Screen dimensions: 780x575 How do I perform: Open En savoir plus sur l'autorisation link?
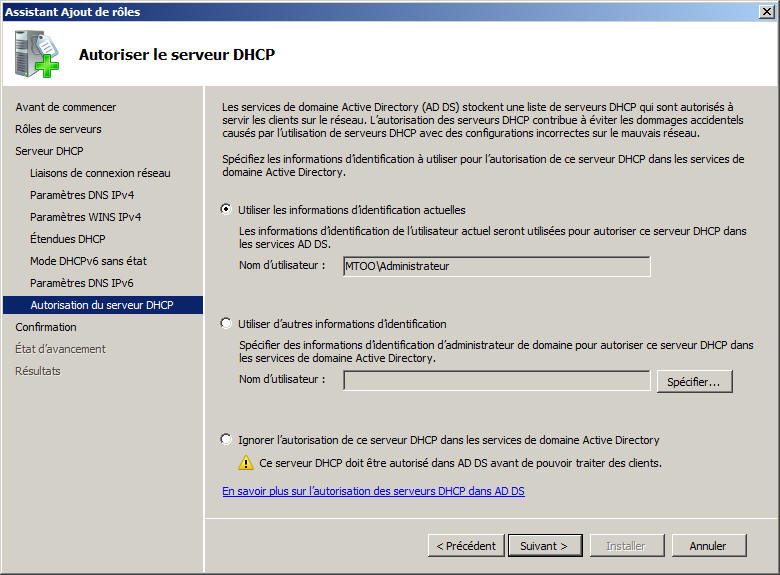pyautogui.click(x=373, y=491)
